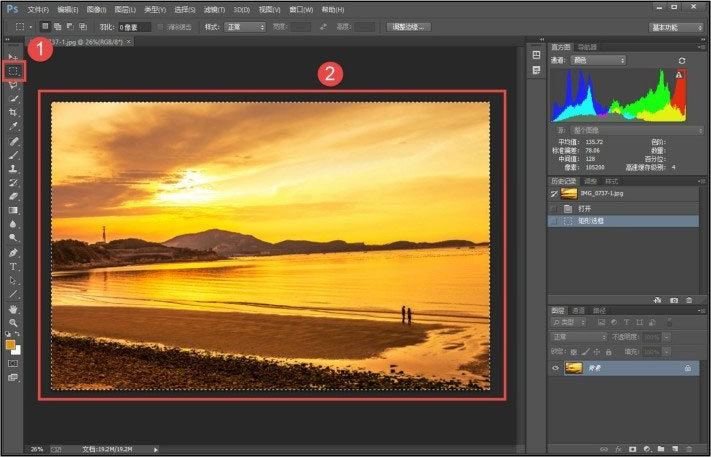The width and height of the screenshot is (711, 457).
Task: Hide the 背景 layer using eye icon
Action: pos(555,368)
